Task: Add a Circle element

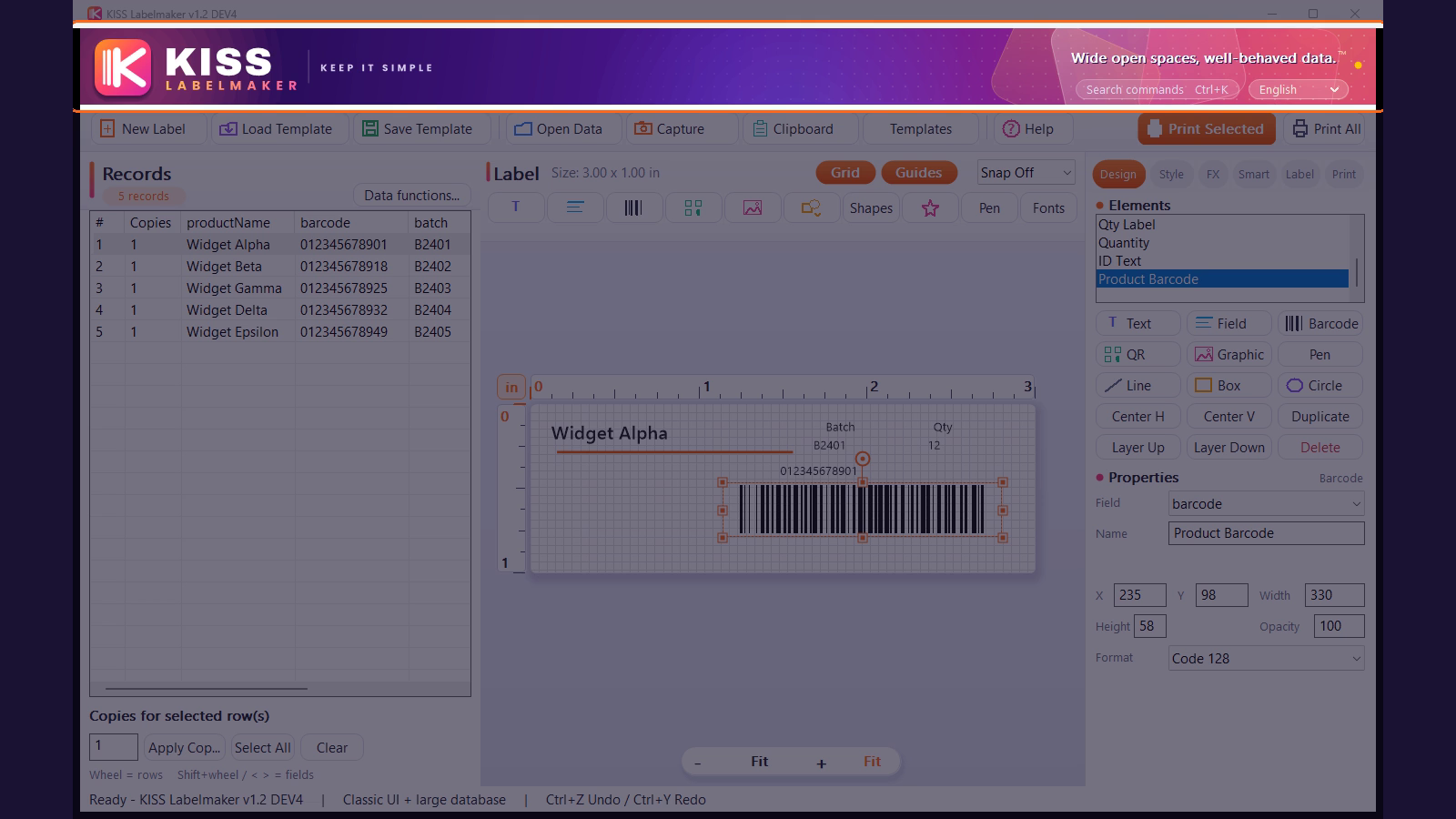Action: coord(1319,386)
